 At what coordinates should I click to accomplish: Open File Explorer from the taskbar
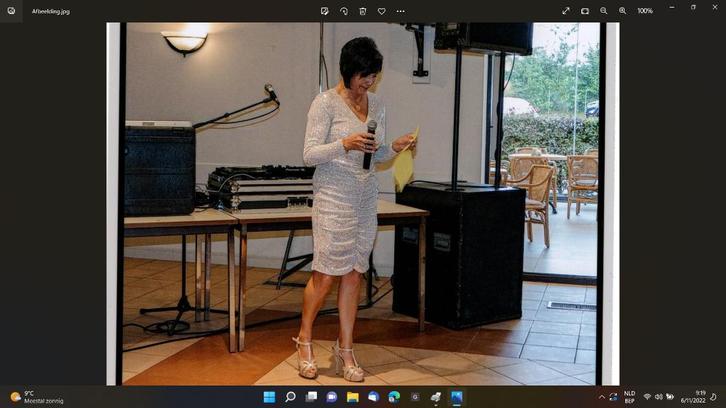coord(353,397)
